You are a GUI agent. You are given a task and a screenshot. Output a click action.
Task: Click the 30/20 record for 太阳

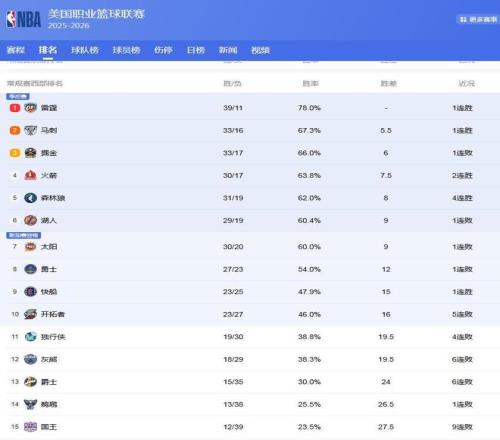click(x=233, y=247)
